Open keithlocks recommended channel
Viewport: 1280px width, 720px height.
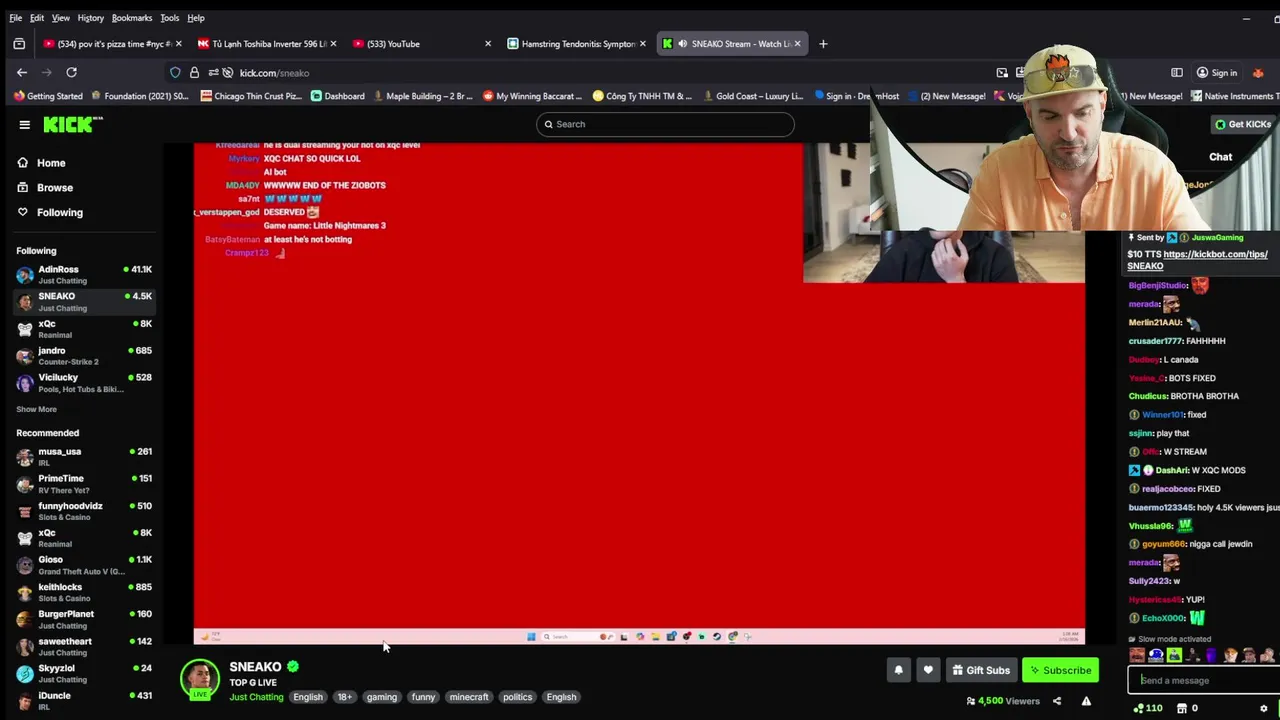[84, 592]
